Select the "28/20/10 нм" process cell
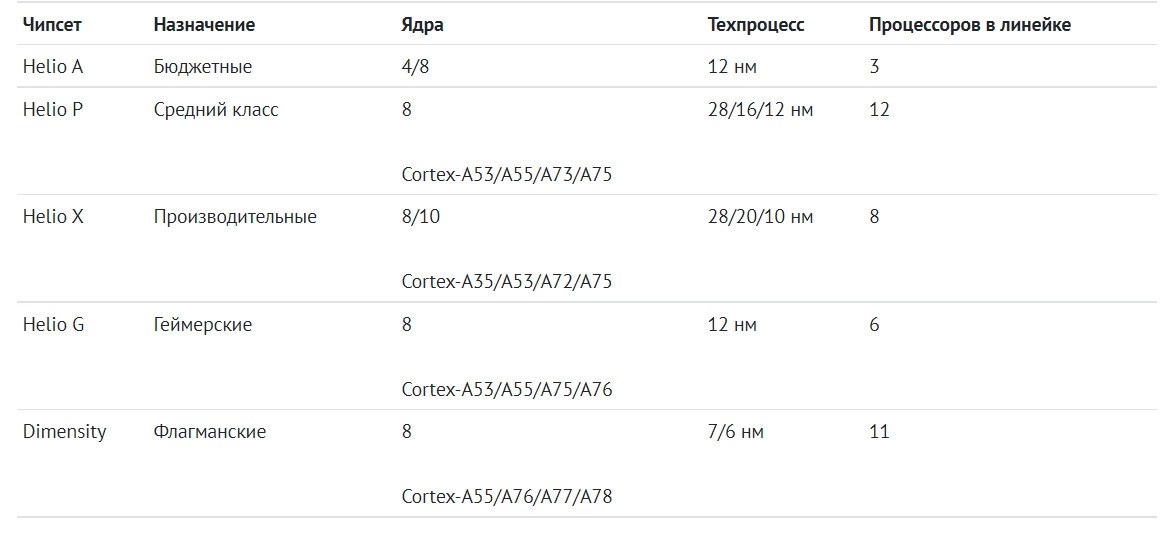 tap(760, 217)
